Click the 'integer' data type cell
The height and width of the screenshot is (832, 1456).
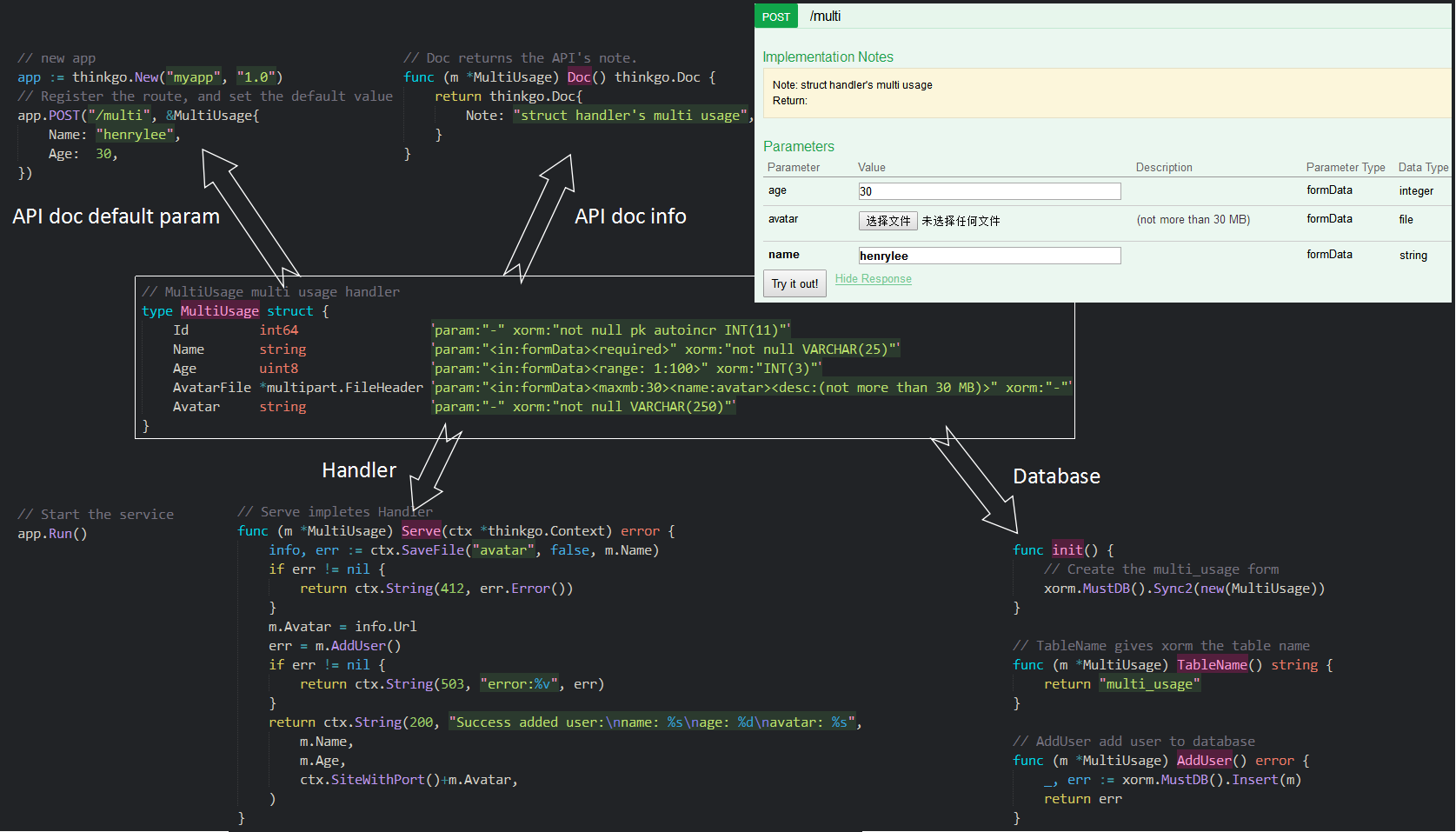pyautogui.click(x=1416, y=191)
